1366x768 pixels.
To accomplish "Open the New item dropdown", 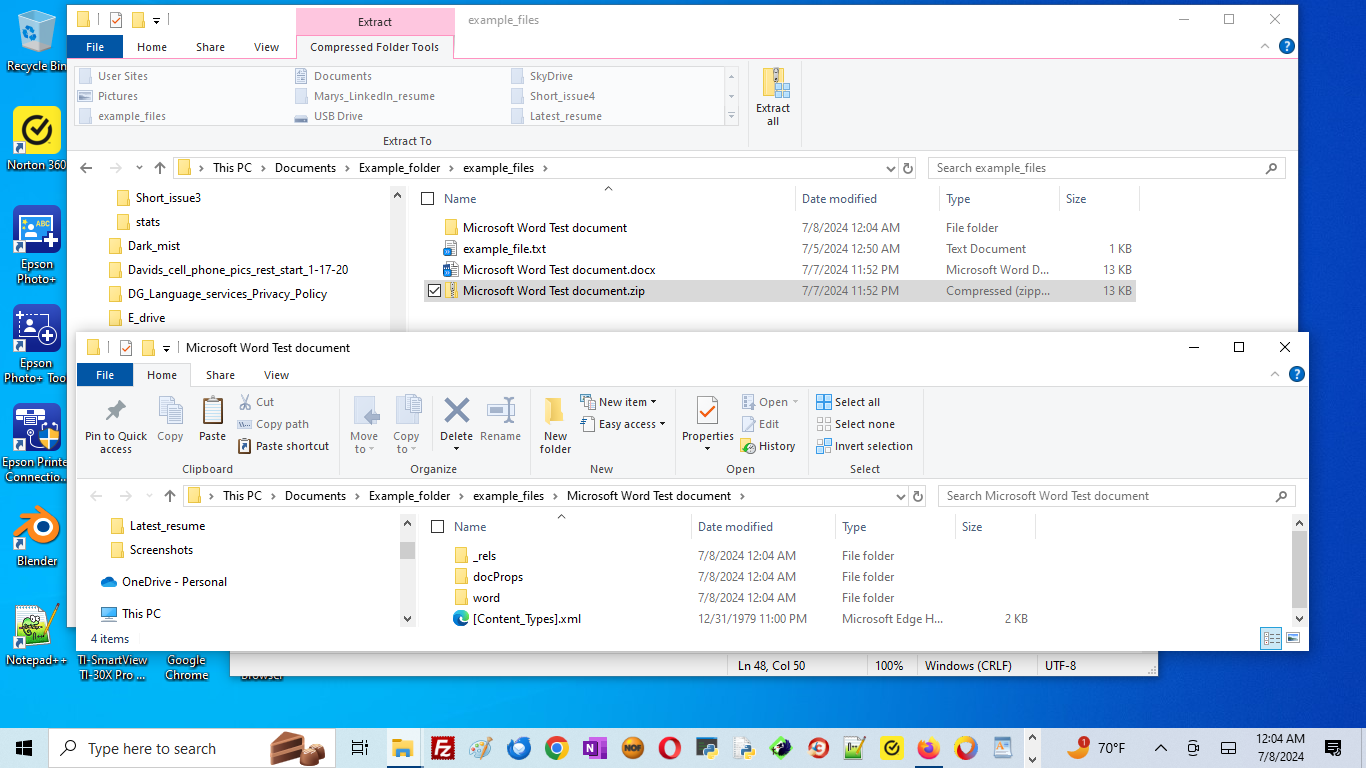I will (627, 402).
